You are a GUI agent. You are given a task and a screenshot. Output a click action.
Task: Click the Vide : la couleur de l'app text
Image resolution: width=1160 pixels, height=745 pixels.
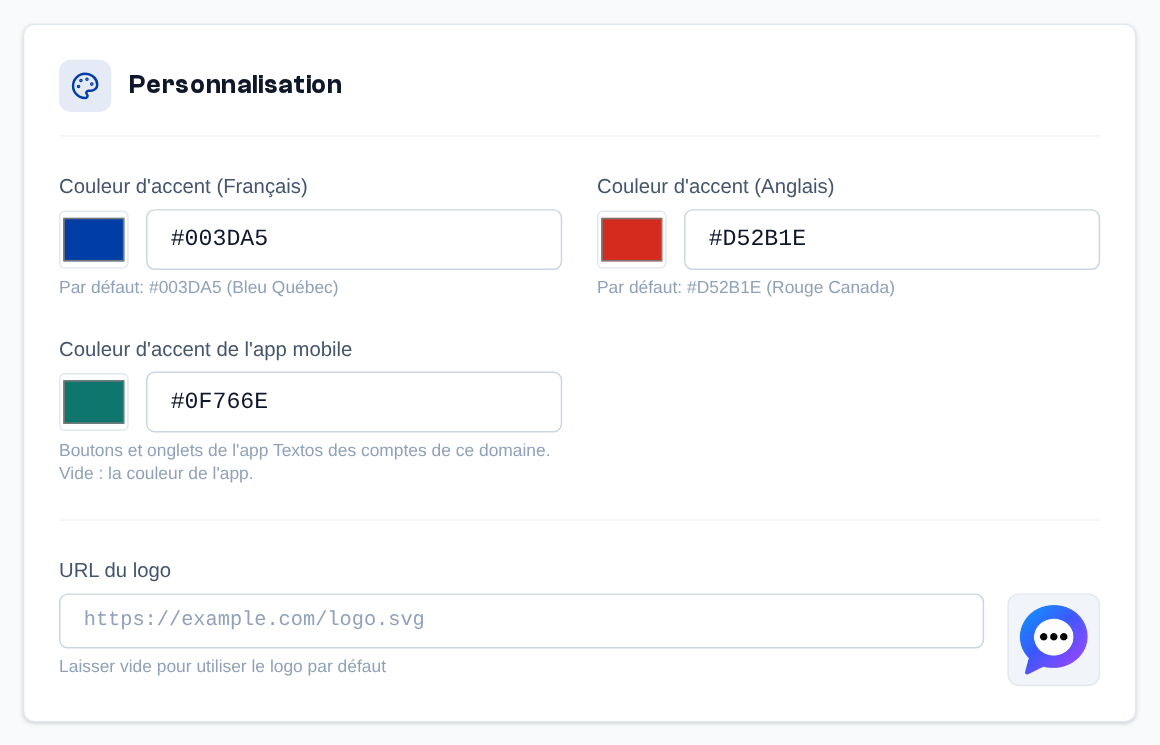tap(156, 473)
